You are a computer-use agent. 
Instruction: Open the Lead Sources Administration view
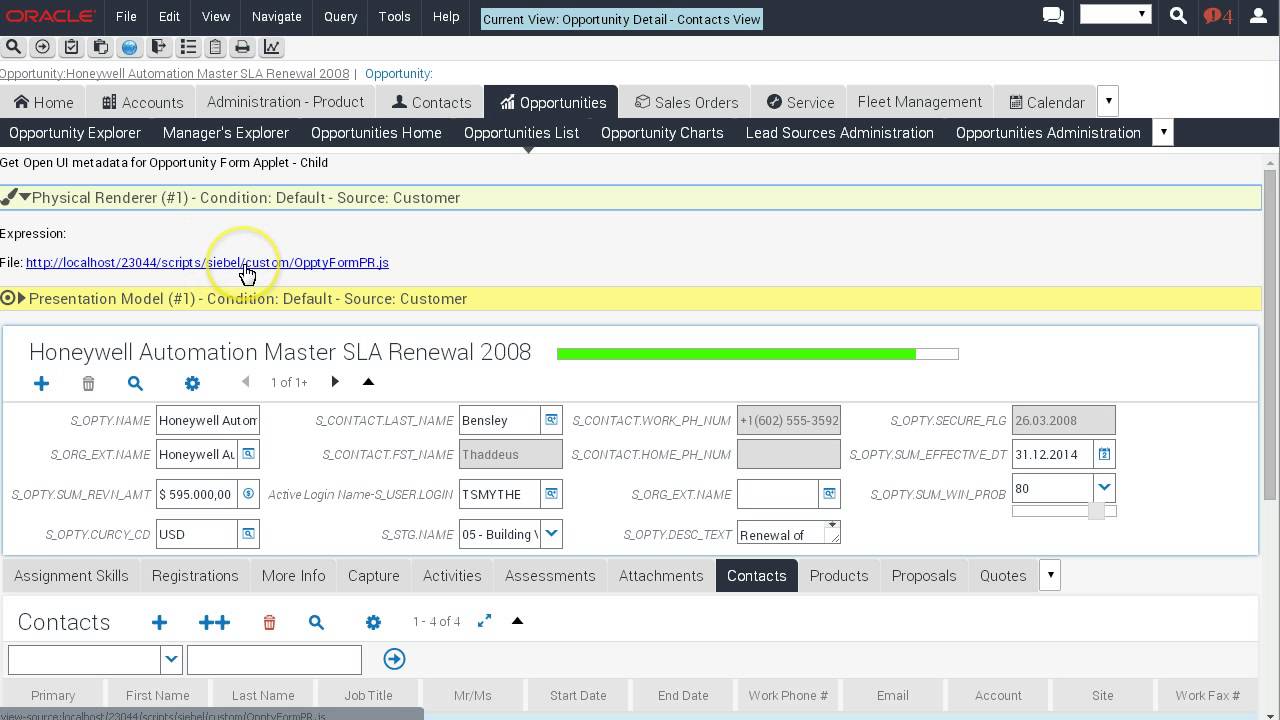840,132
